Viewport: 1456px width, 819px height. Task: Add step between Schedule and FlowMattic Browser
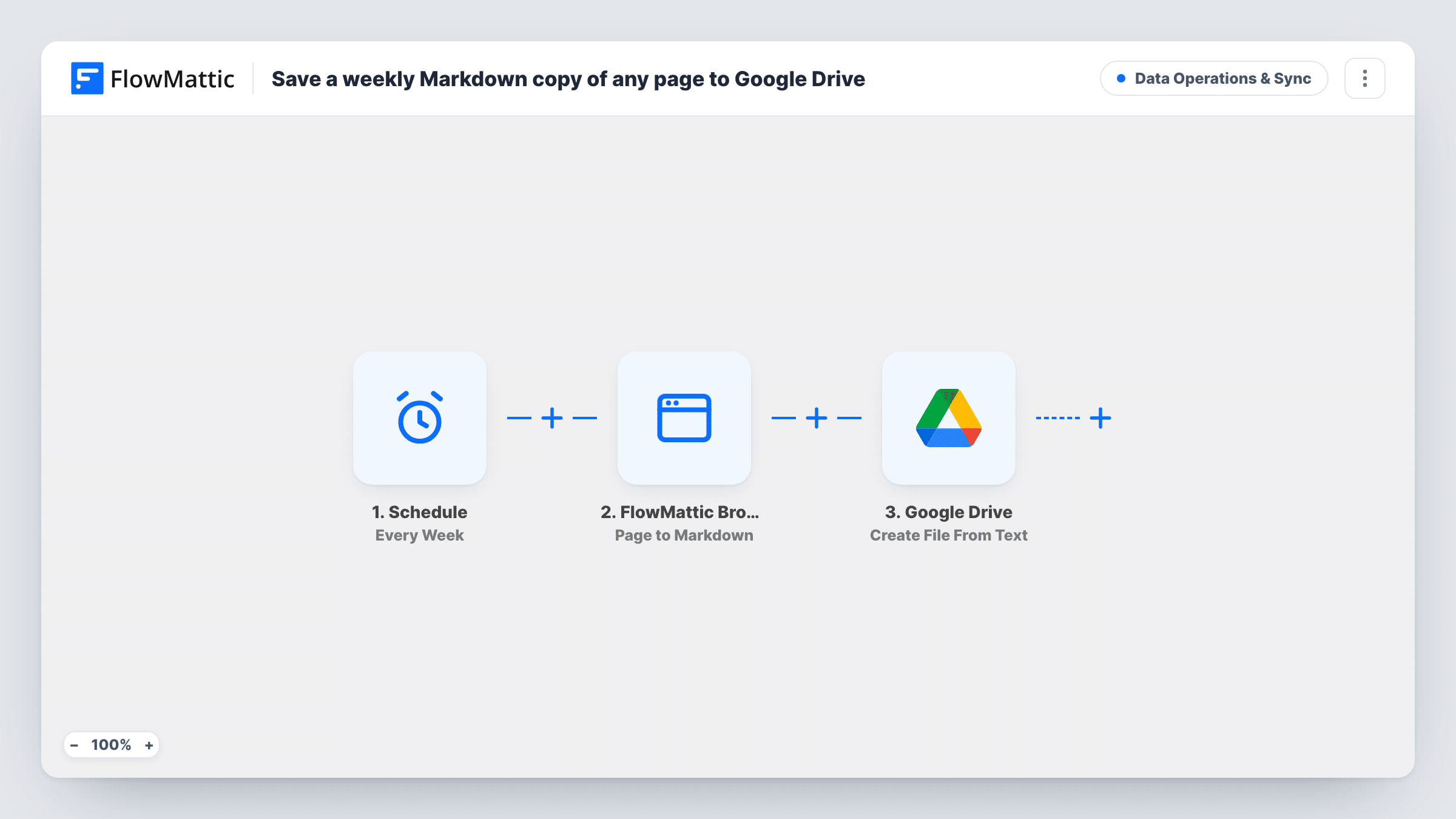[x=552, y=418]
